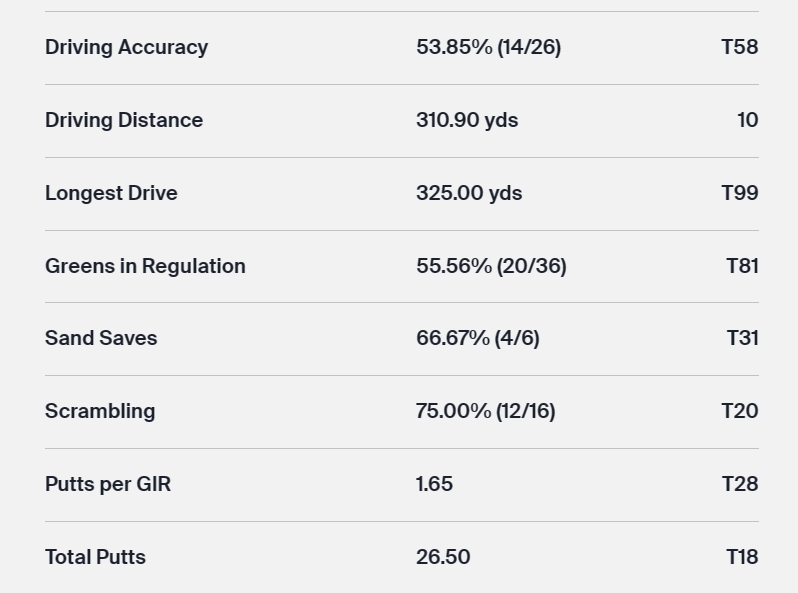The image size is (798, 593).
Task: Click the Driving Accuracy stat label
Action: [126, 47]
